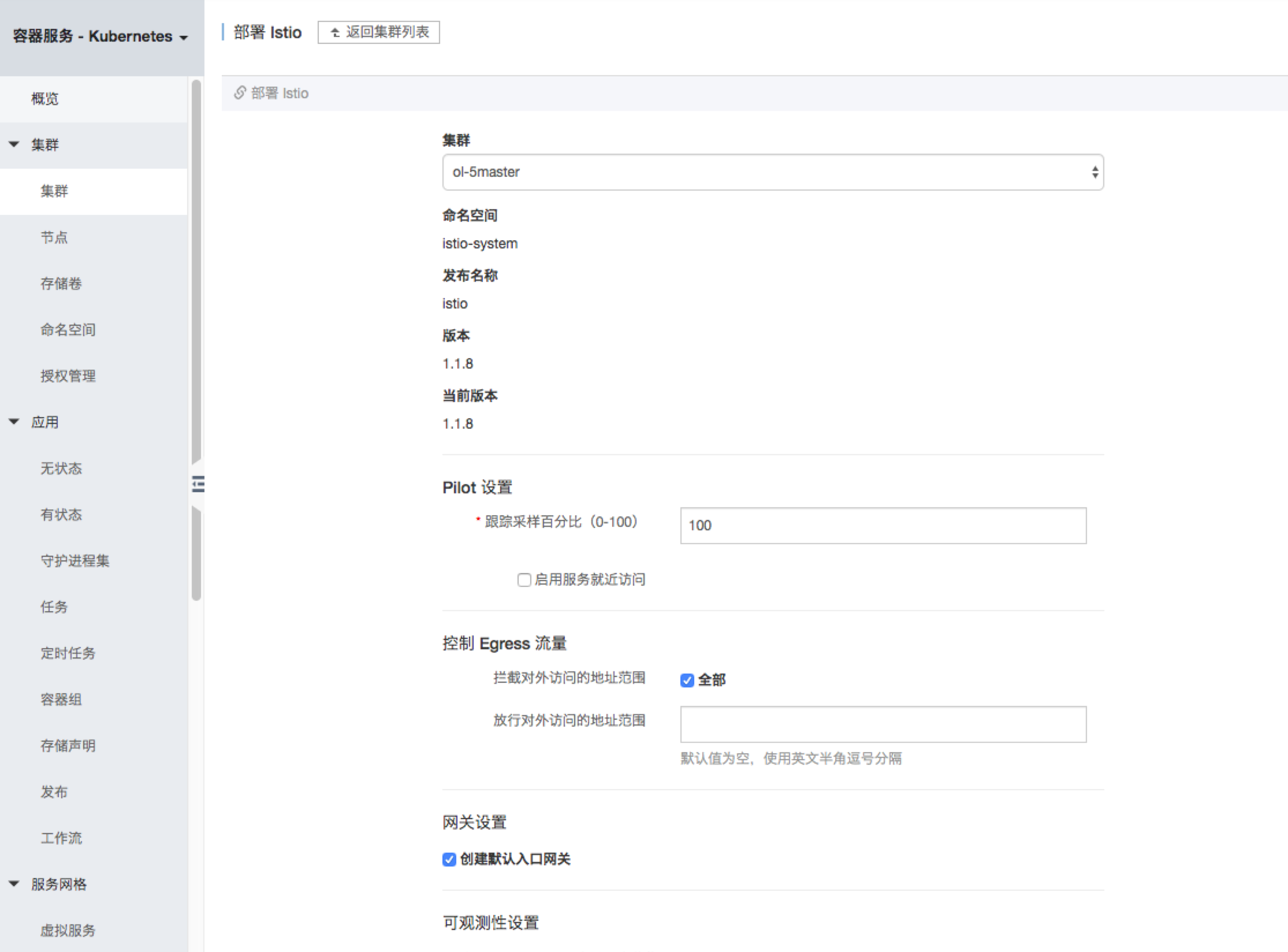Viewport: 1288px width, 952px height.
Task: Collapse the 应用 section in sidebar
Action: (x=14, y=422)
